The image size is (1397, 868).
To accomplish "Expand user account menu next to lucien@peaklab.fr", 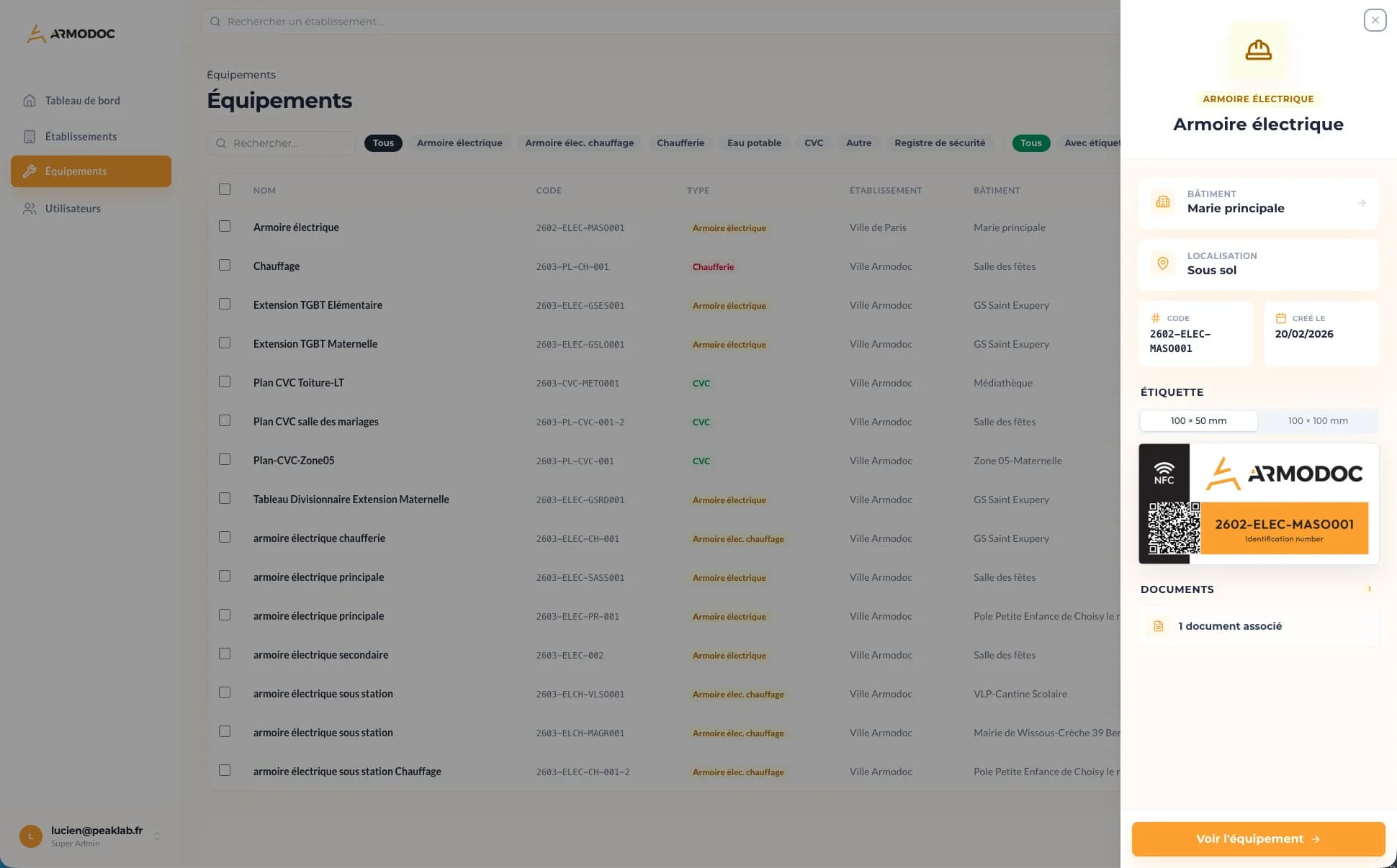I will pos(157,836).
